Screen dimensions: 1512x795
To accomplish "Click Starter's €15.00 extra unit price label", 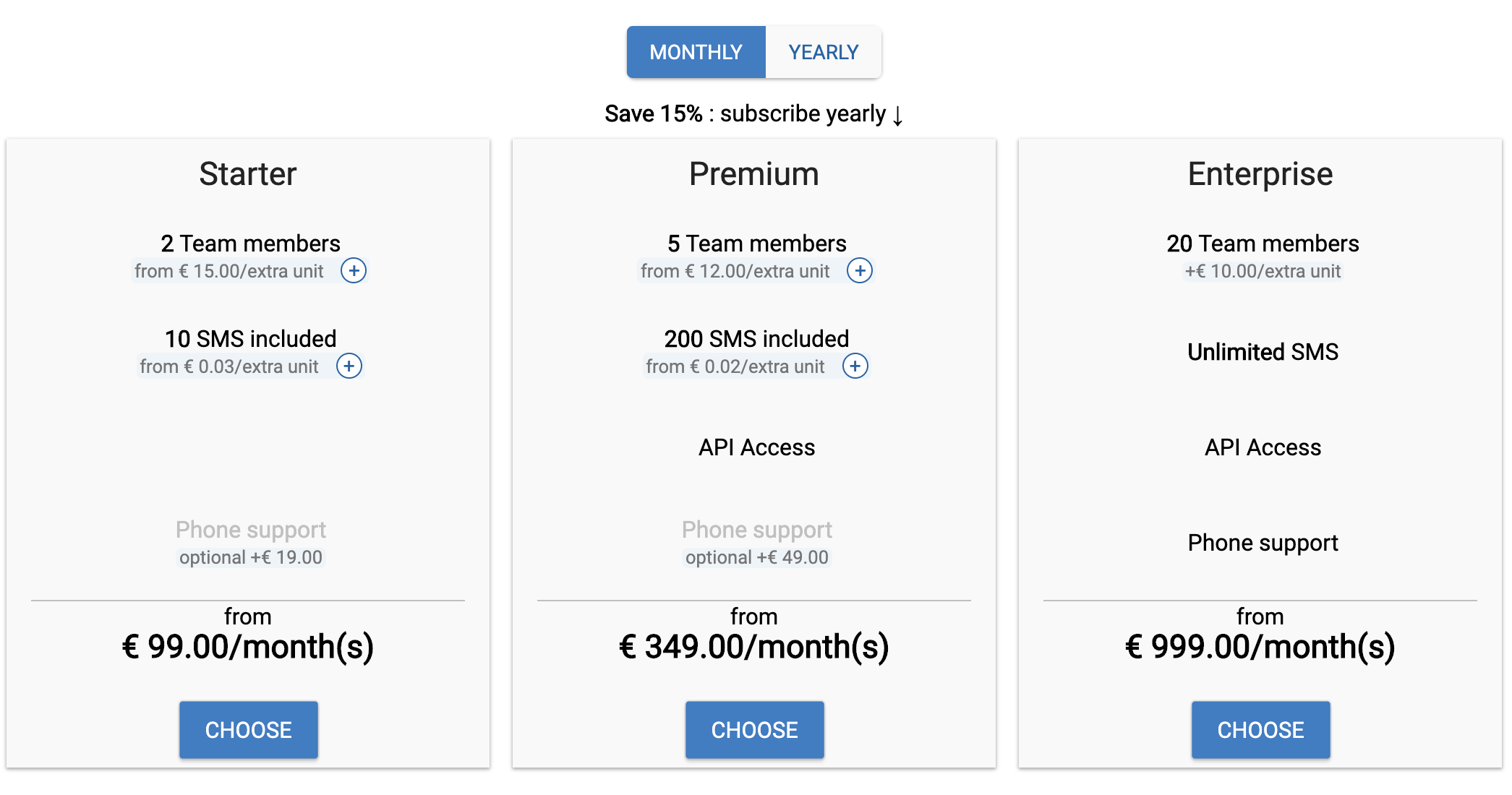I will (228, 272).
